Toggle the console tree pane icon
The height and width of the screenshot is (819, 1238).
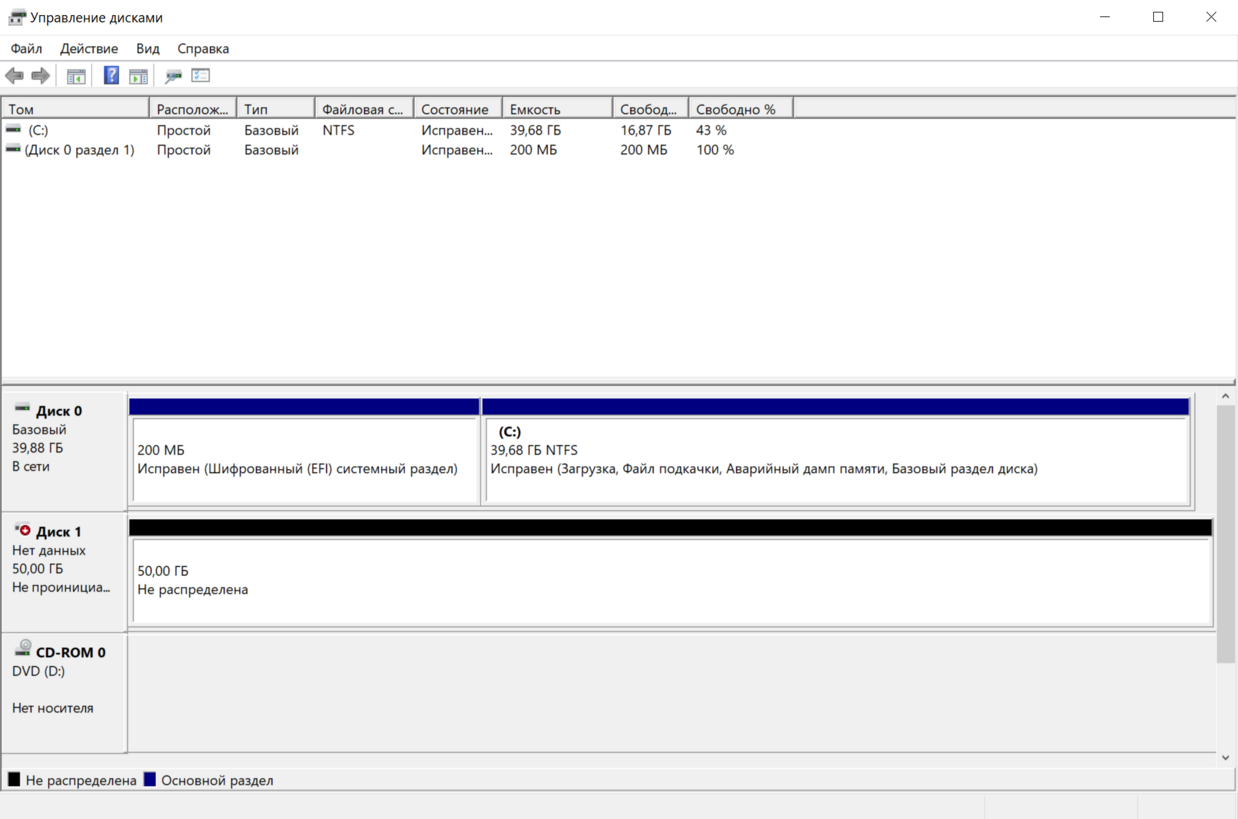tap(76, 76)
